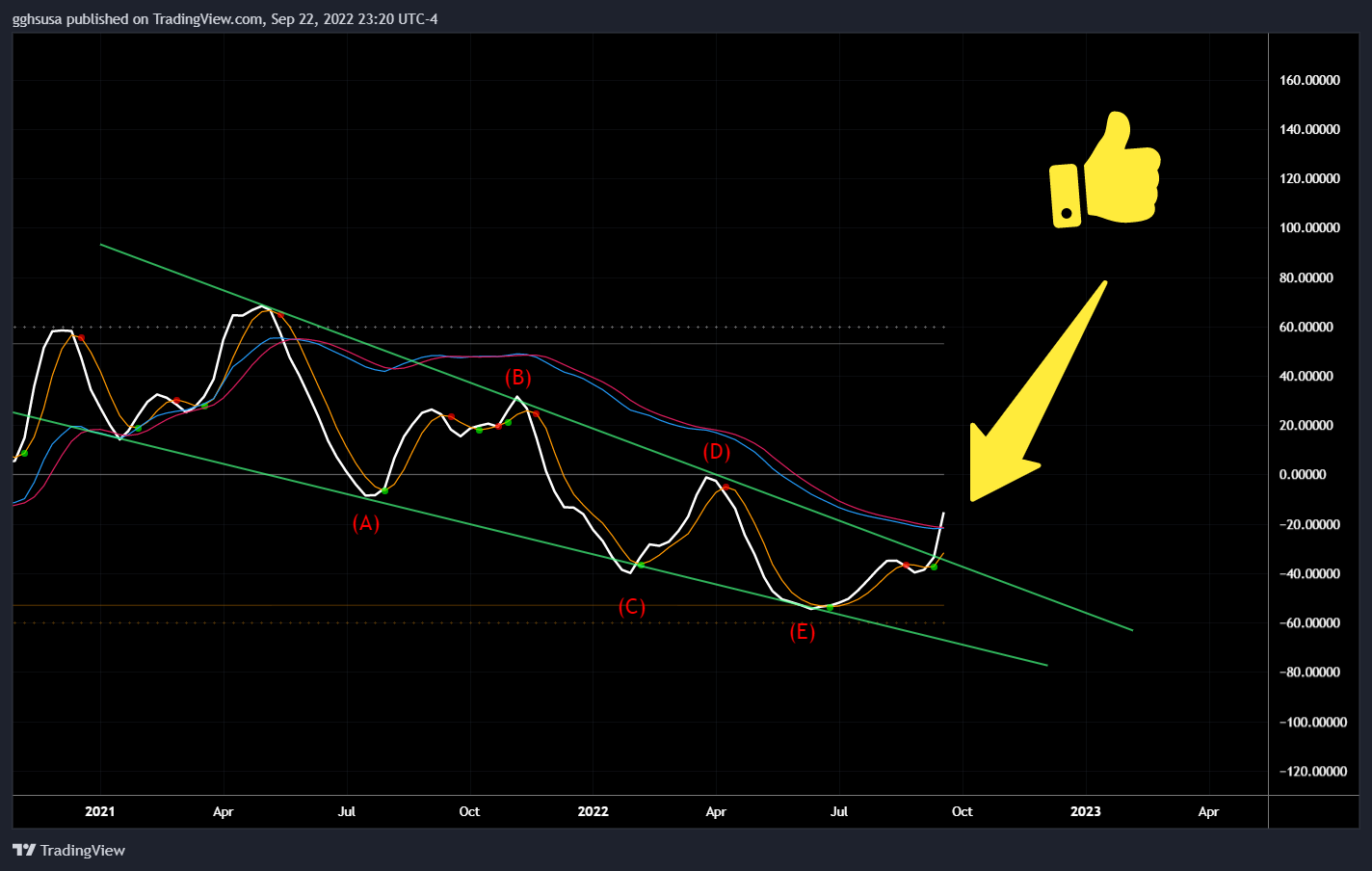Click the Jul label between 2022 Apr and Oct

point(839,811)
